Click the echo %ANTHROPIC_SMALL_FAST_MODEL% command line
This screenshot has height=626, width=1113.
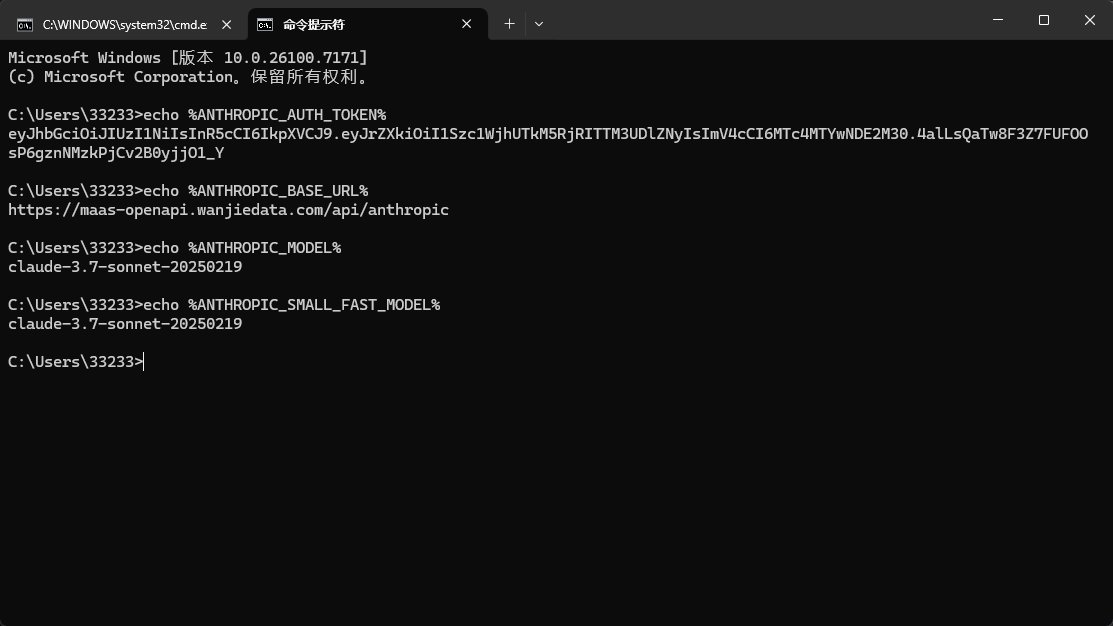click(x=224, y=305)
